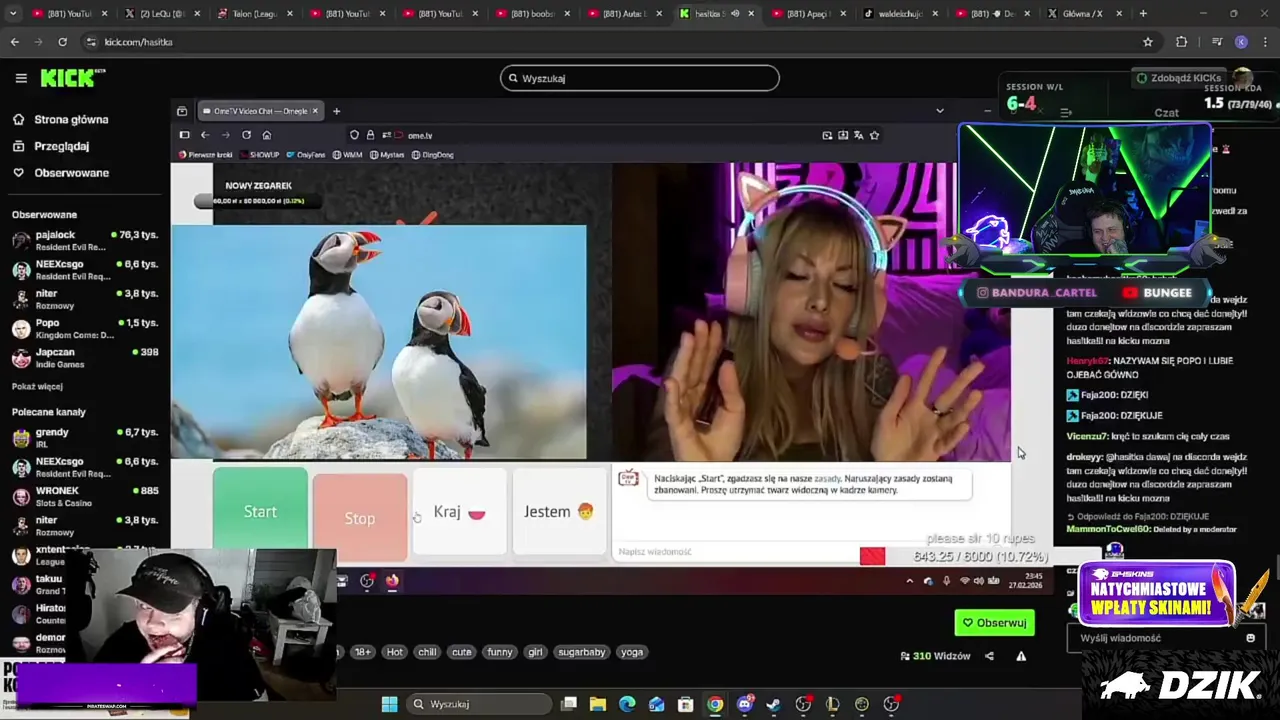The image size is (1280, 720).
Task: Expand the streamed system tray chevron
Action: tap(909, 581)
